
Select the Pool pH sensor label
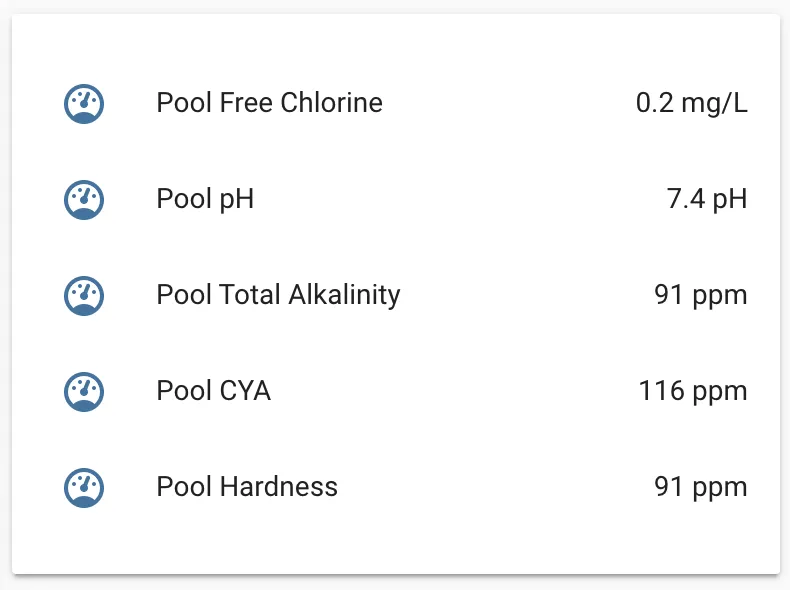tap(205, 199)
